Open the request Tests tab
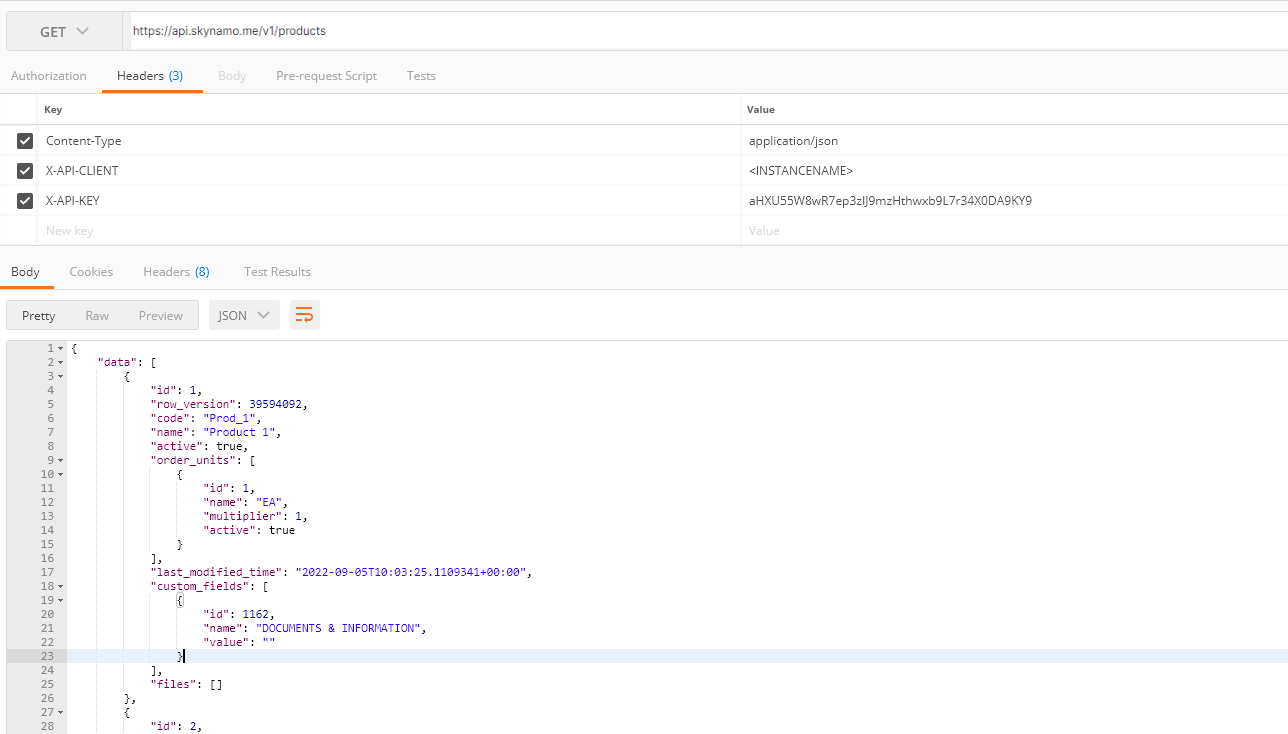The height and width of the screenshot is (734, 1288). coord(421,76)
